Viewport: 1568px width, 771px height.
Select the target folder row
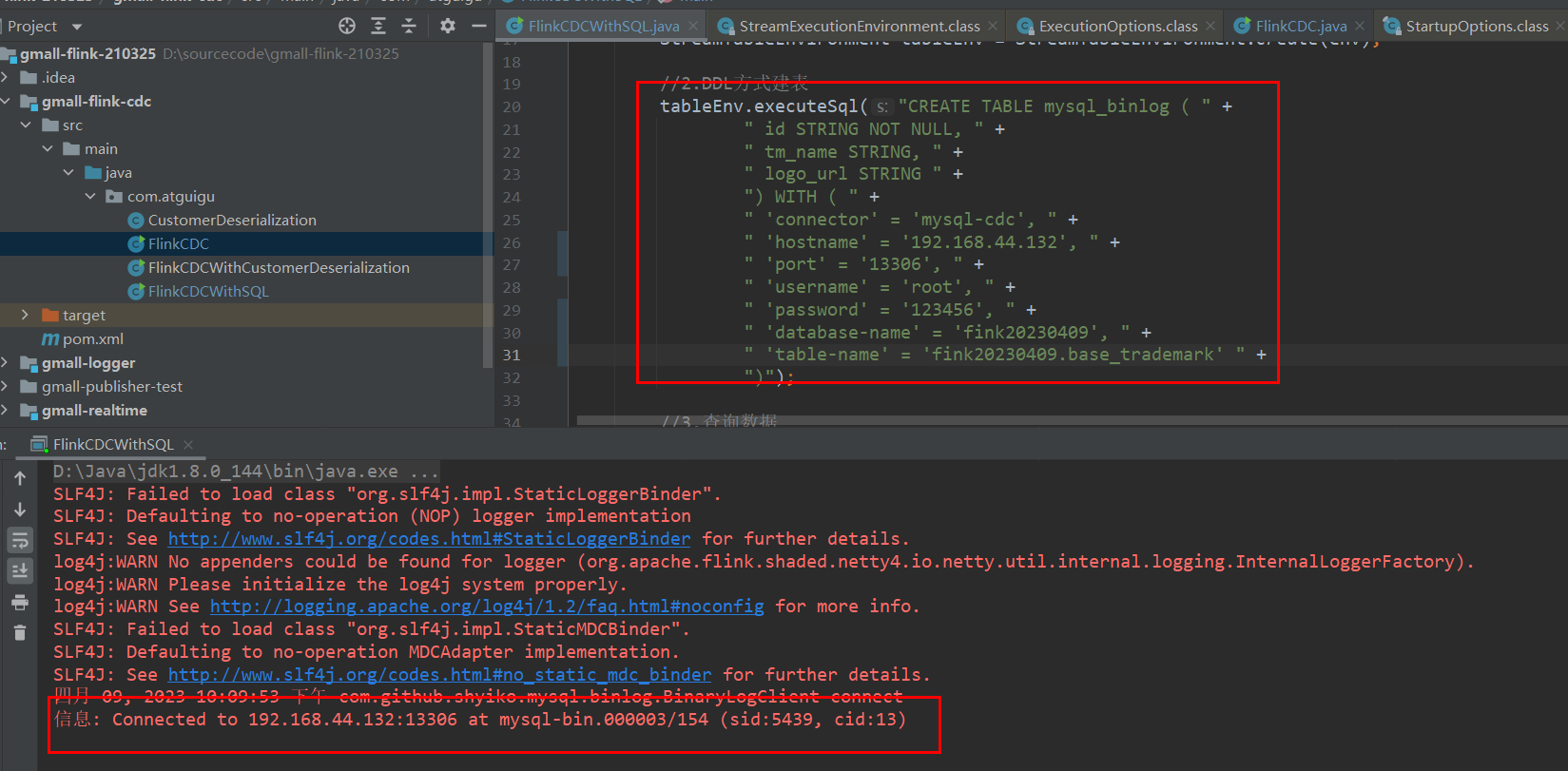click(x=247, y=315)
